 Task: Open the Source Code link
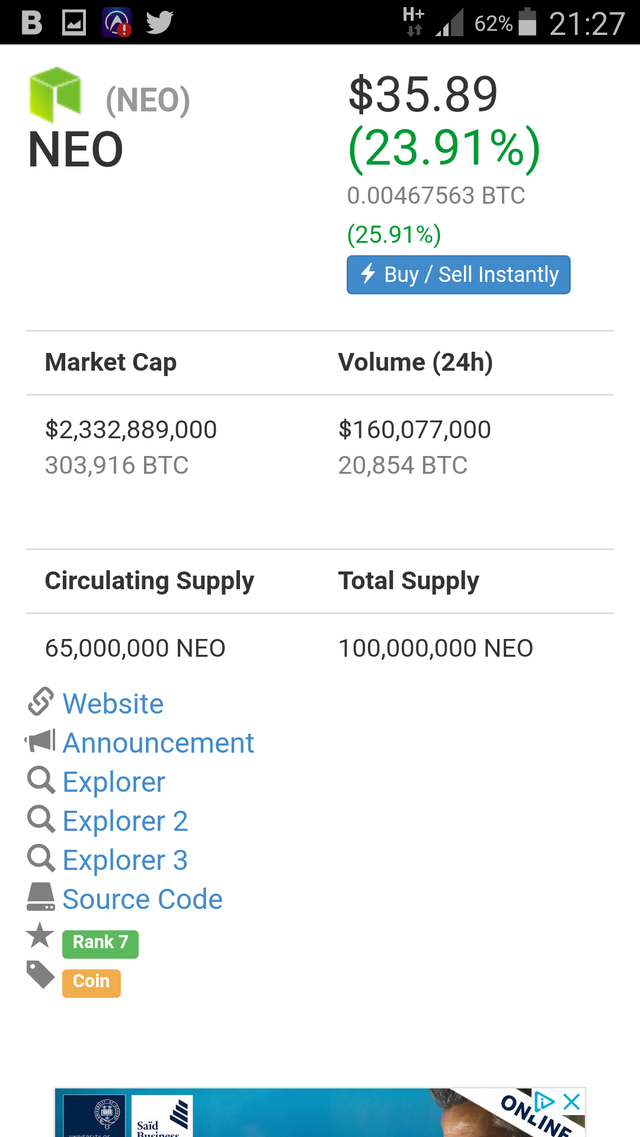[142, 899]
